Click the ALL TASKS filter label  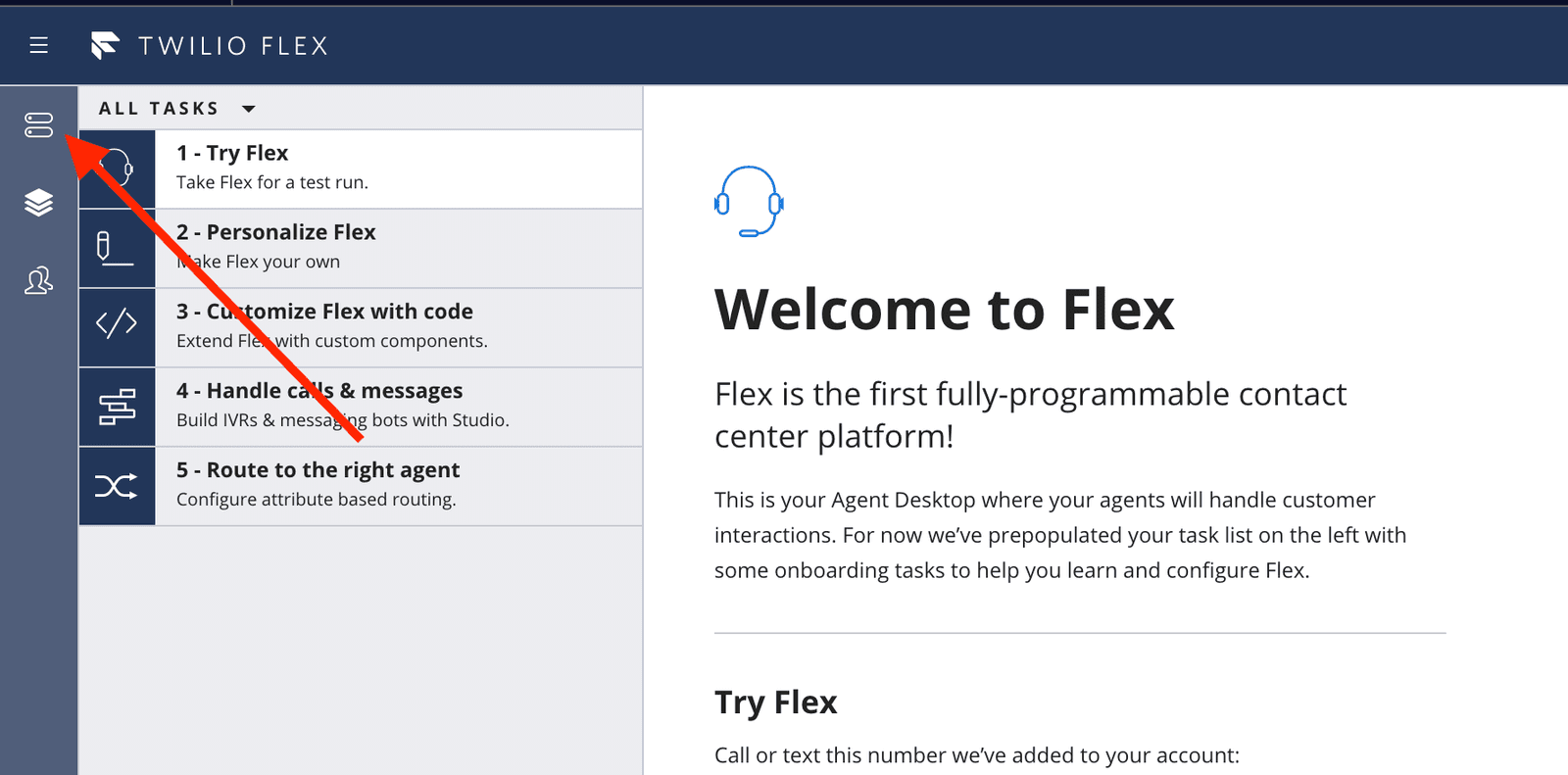pyautogui.click(x=158, y=109)
